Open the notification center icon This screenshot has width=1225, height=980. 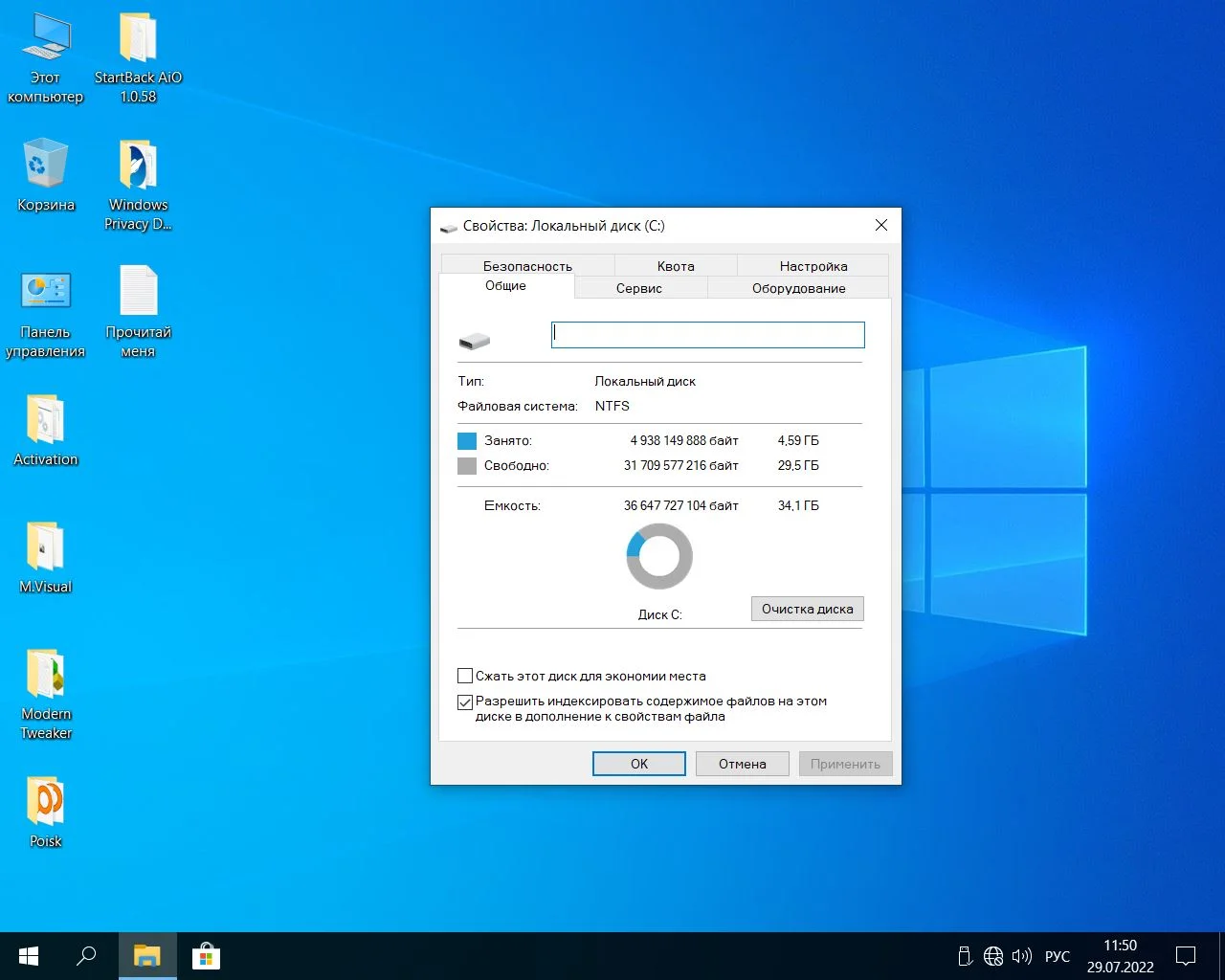pos(1186,956)
